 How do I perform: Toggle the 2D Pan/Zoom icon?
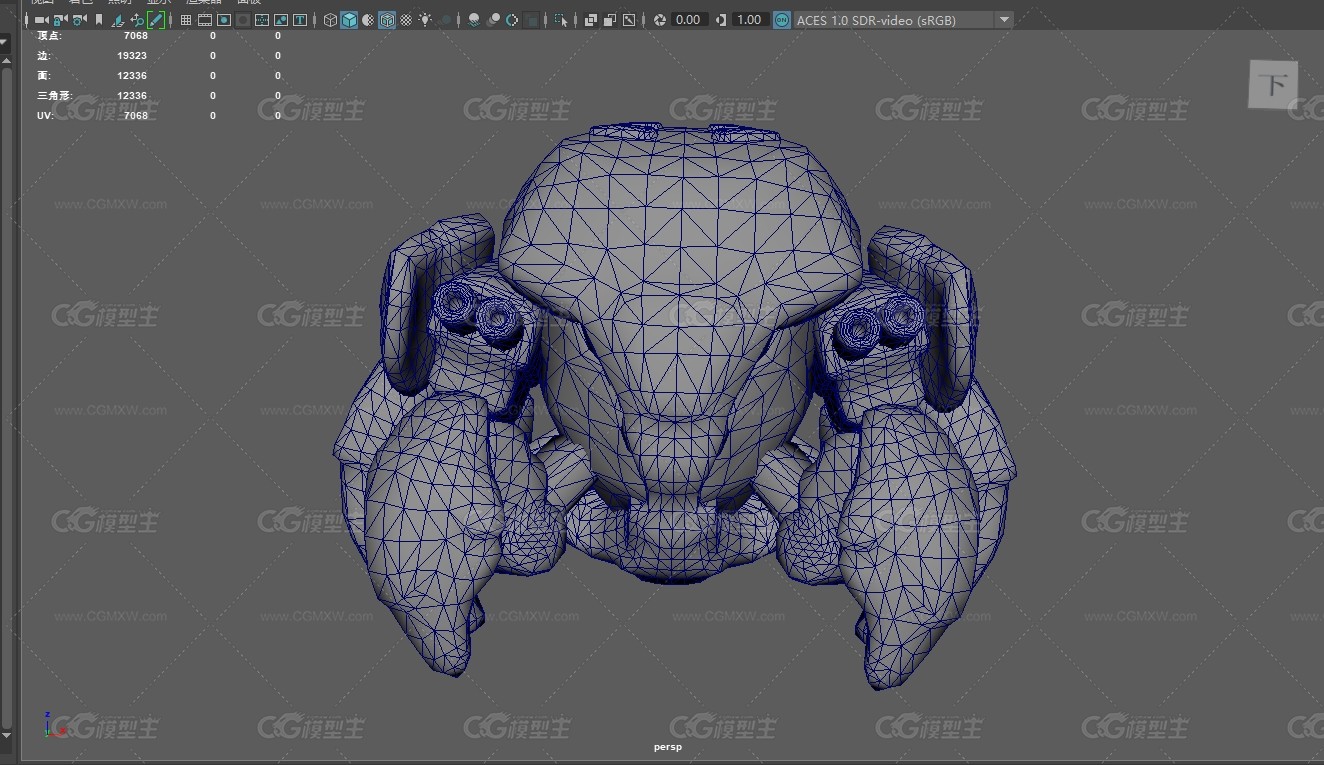137,20
